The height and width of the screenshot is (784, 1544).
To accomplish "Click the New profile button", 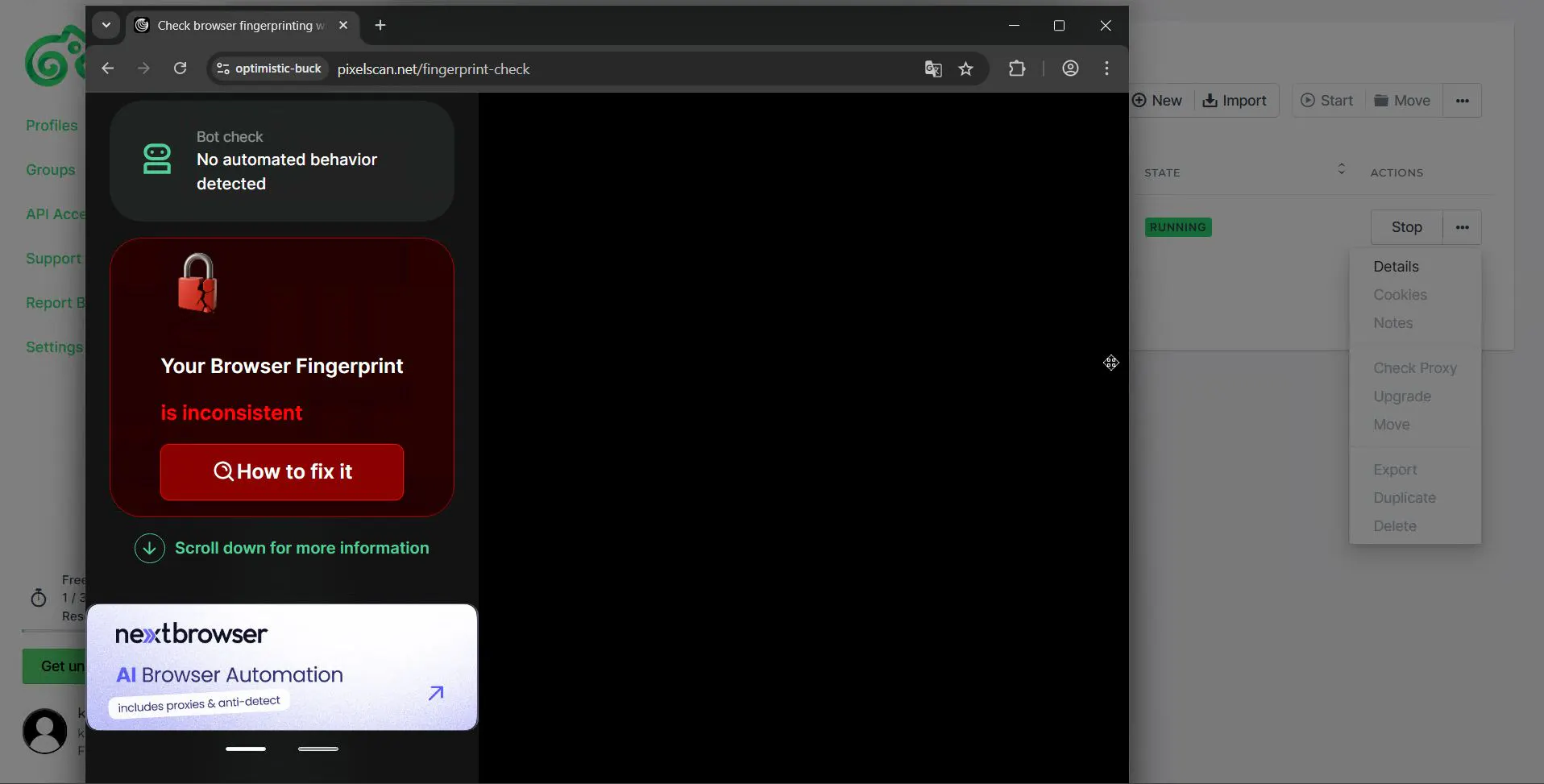I will coord(1158,101).
